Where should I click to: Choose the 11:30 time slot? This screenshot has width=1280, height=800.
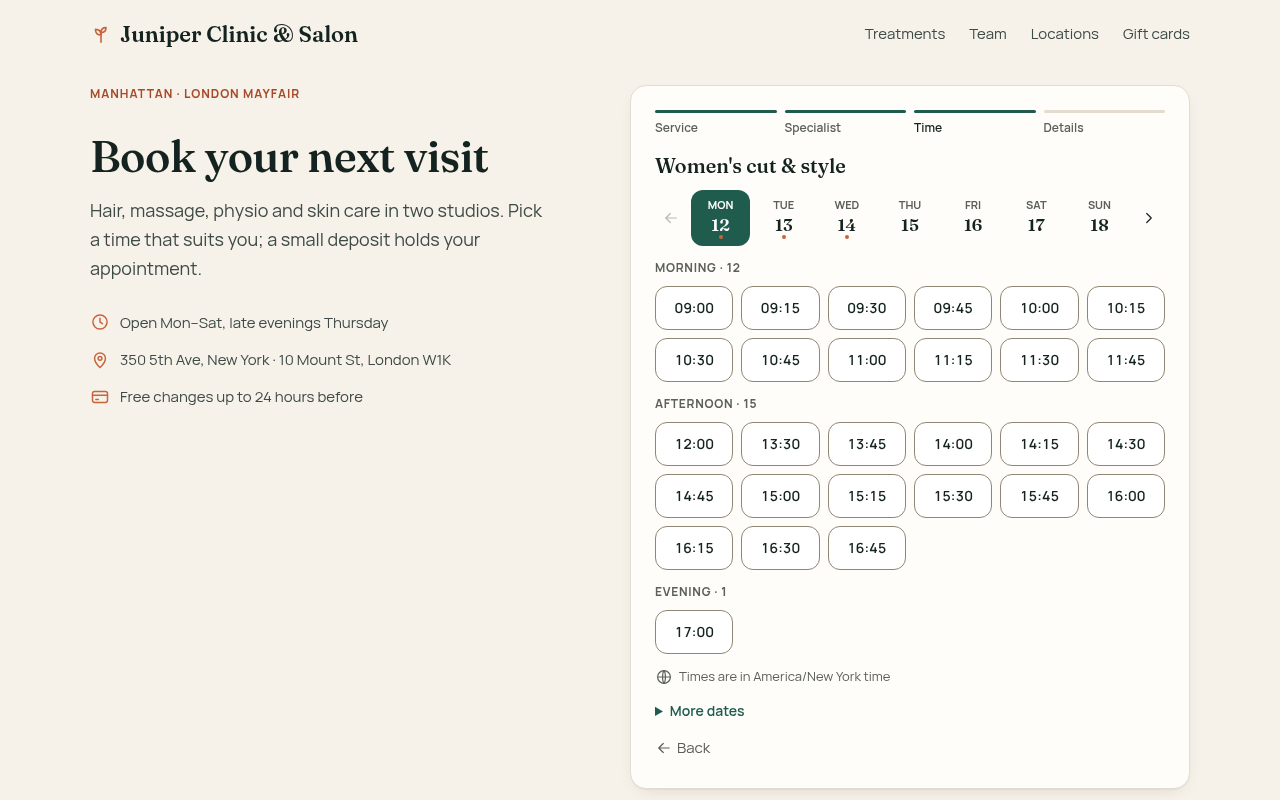(1039, 360)
